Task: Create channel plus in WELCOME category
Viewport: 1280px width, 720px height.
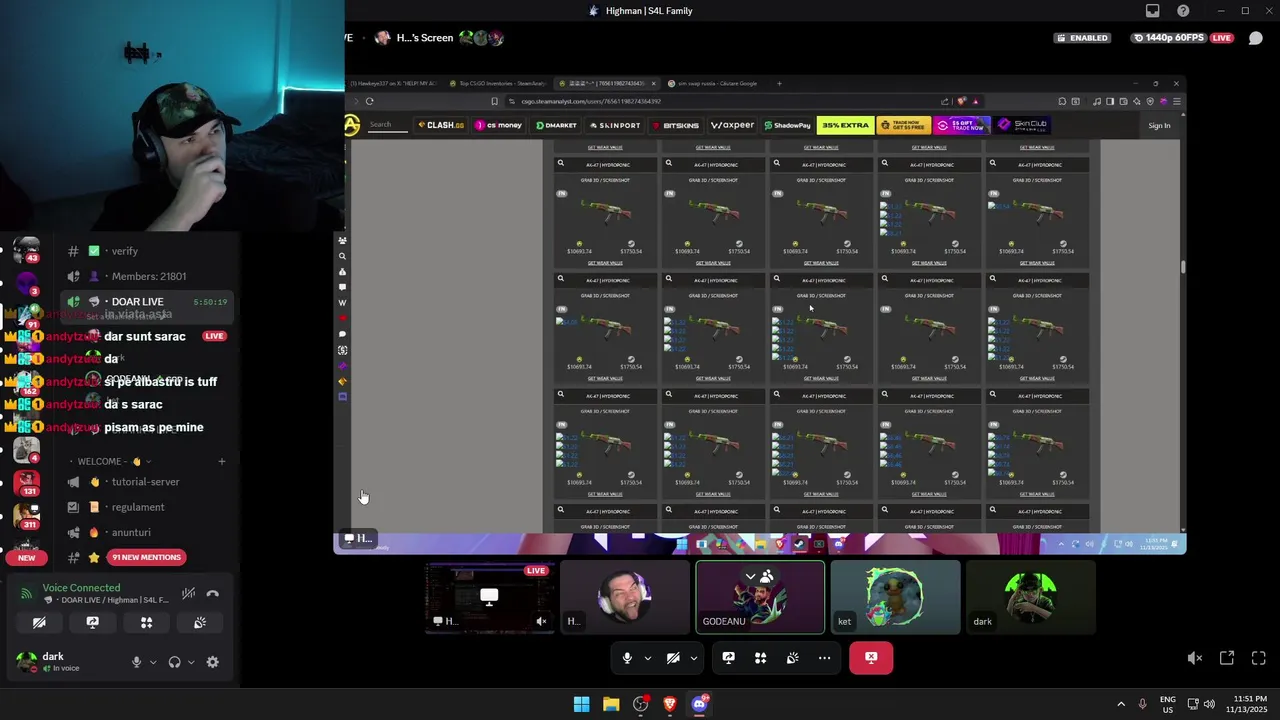Action: tap(221, 461)
